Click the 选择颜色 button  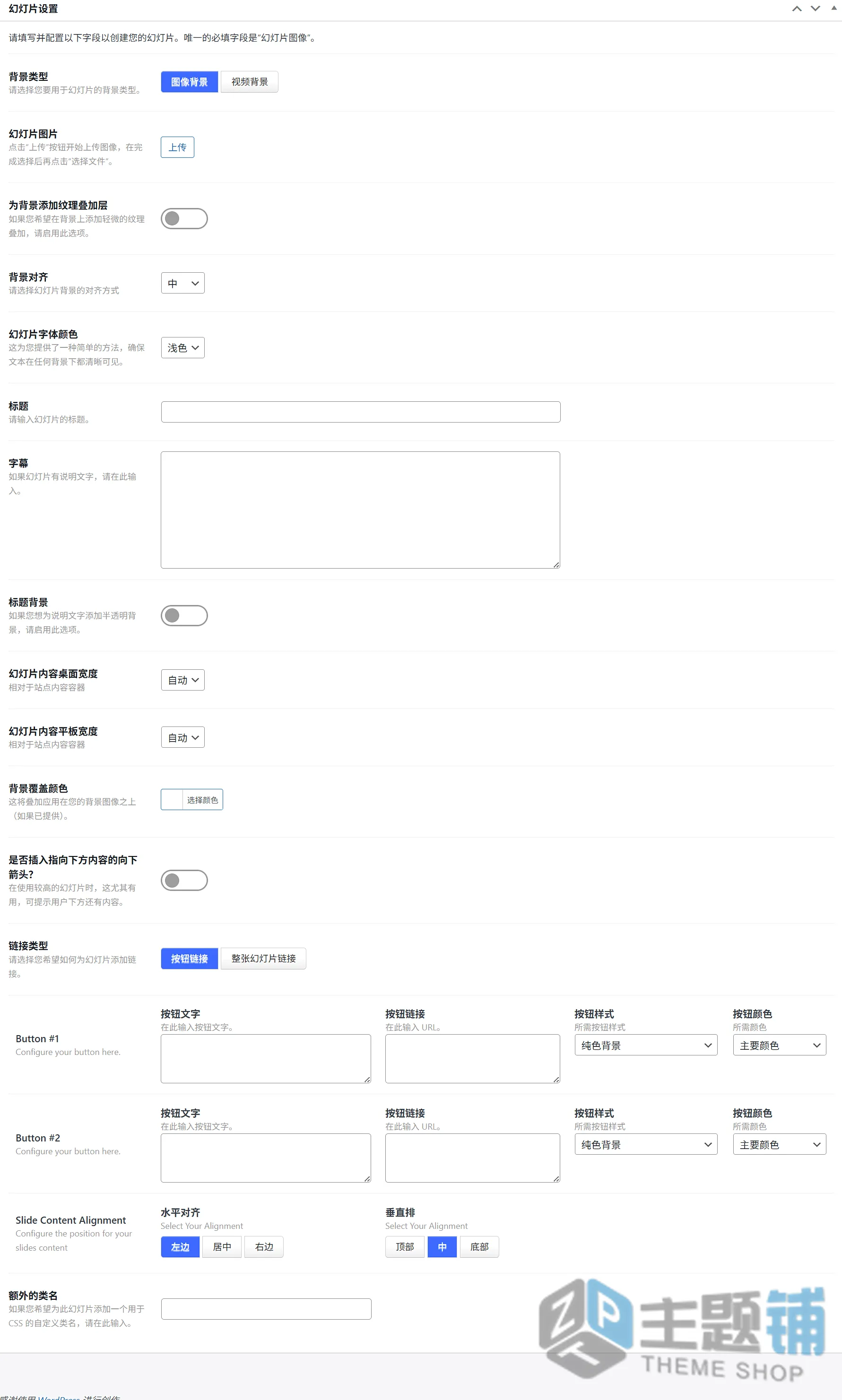[x=202, y=800]
